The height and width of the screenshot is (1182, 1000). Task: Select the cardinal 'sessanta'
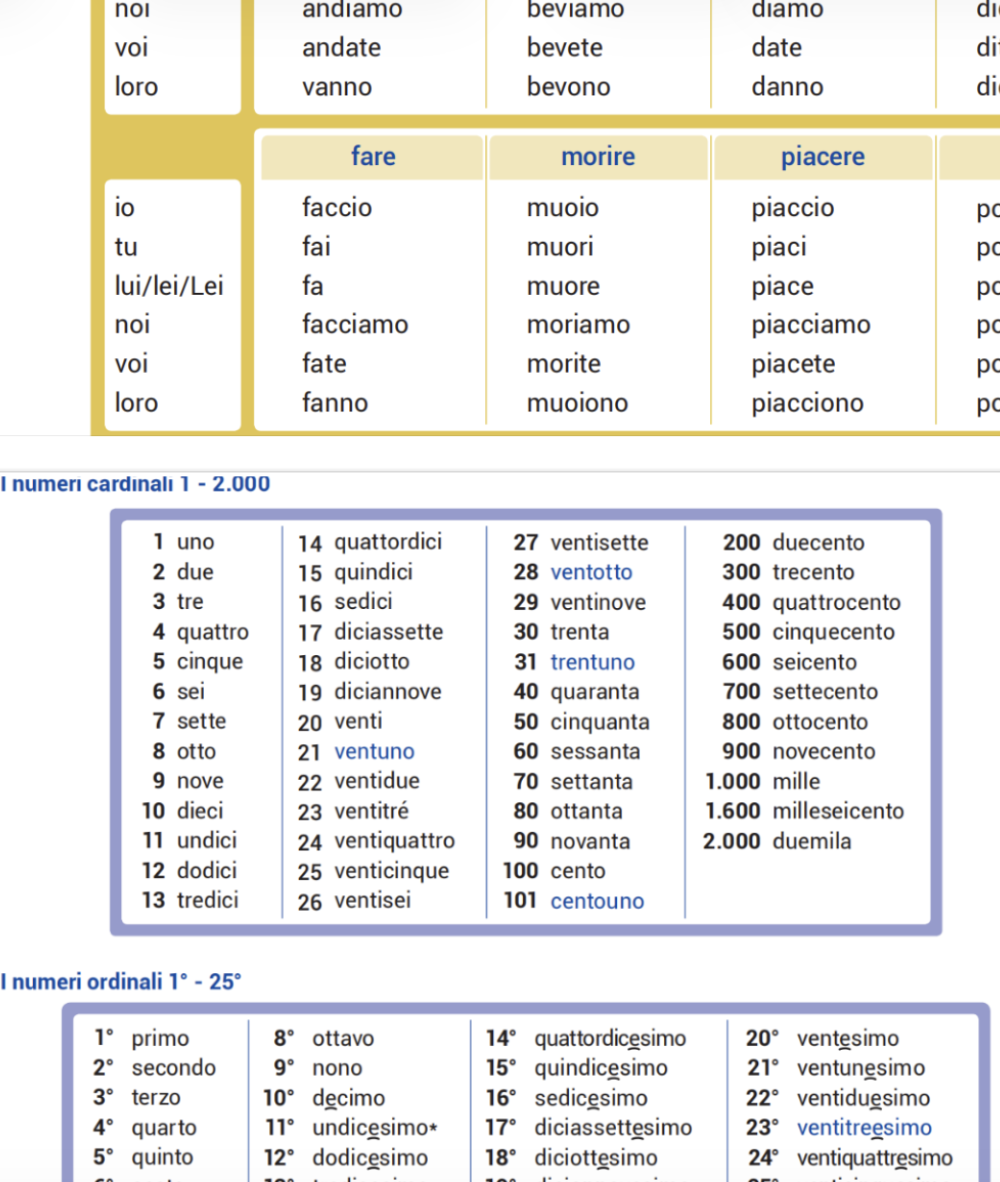pos(595,752)
